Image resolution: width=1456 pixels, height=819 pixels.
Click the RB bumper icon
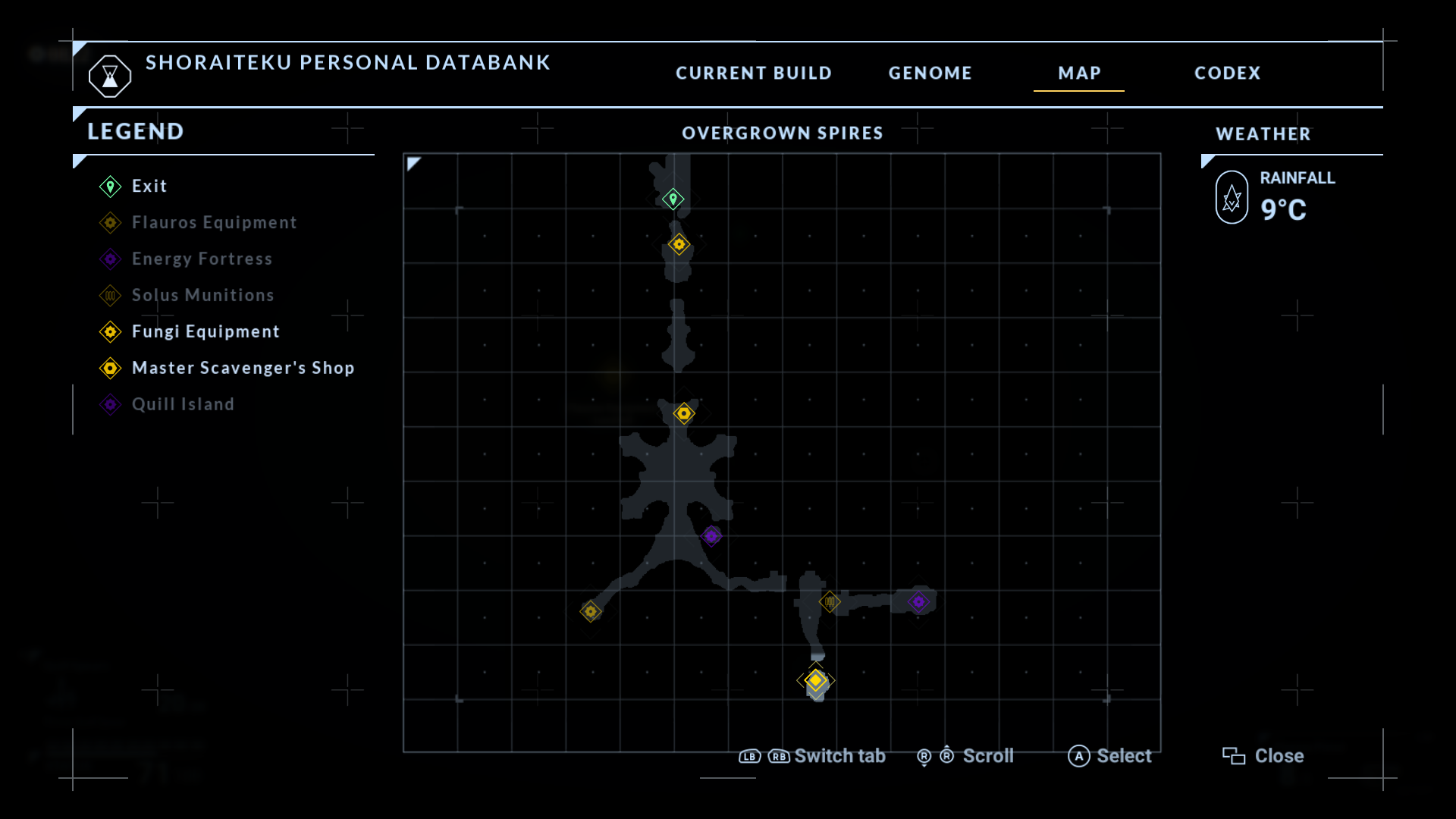point(779,756)
